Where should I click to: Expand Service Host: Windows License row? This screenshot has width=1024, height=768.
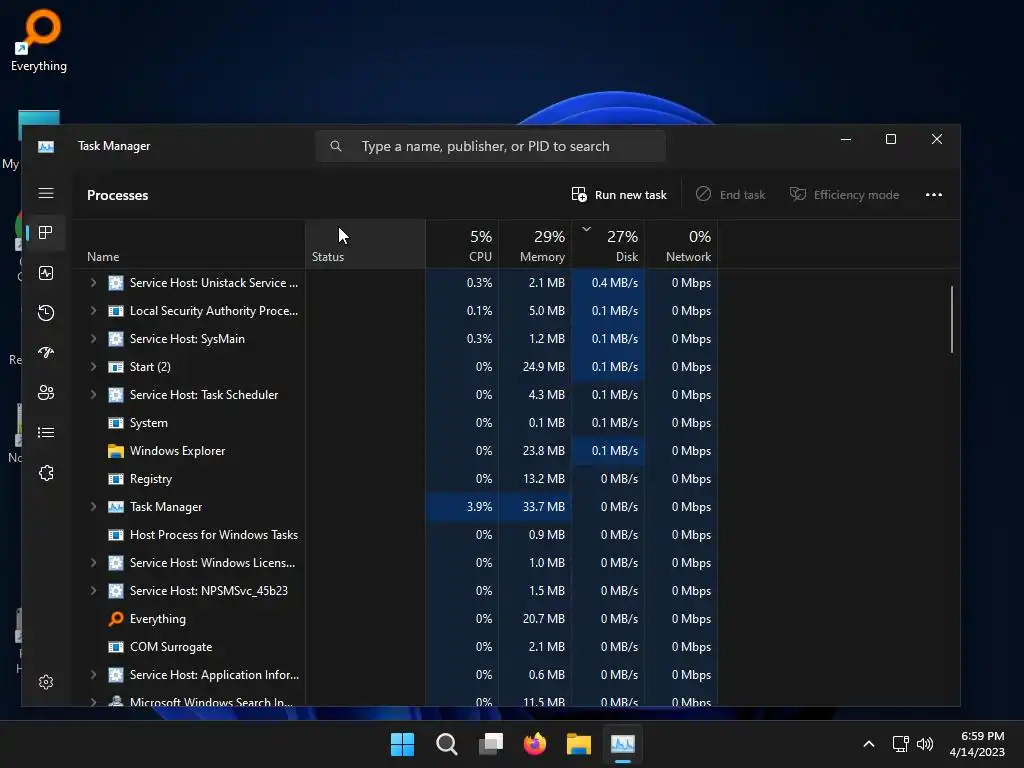[x=93, y=563]
